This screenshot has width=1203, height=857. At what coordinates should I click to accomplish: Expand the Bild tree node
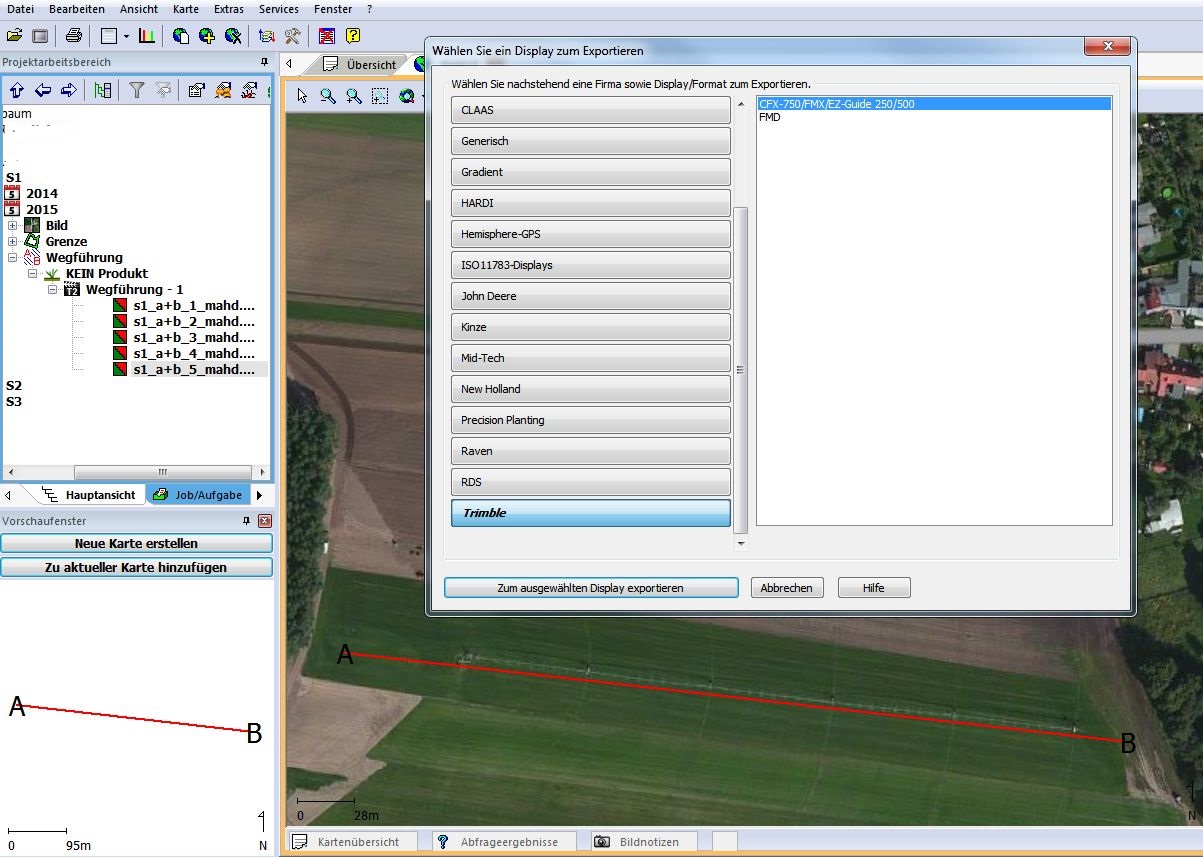[x=12, y=226]
